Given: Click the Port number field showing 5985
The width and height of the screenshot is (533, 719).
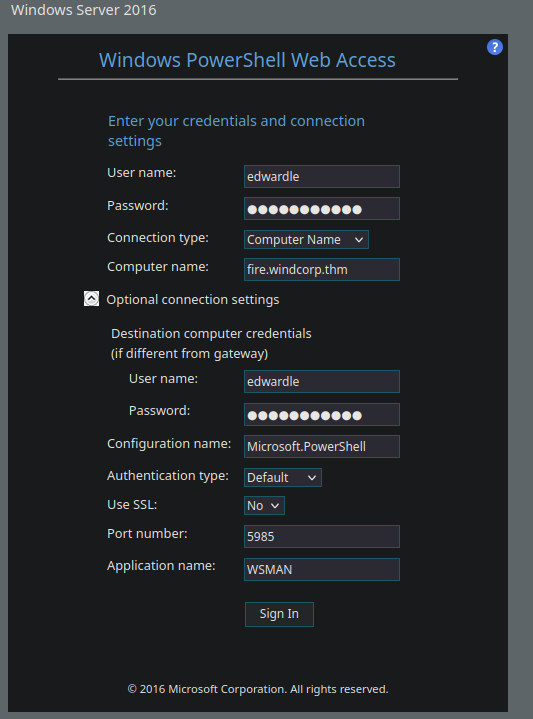Looking at the screenshot, I should coord(322,536).
